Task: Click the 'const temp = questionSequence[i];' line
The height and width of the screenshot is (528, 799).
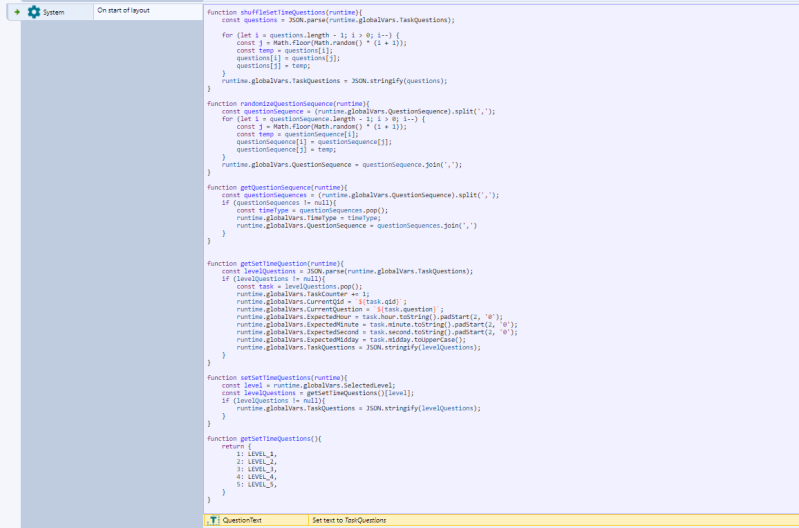Action: point(297,134)
